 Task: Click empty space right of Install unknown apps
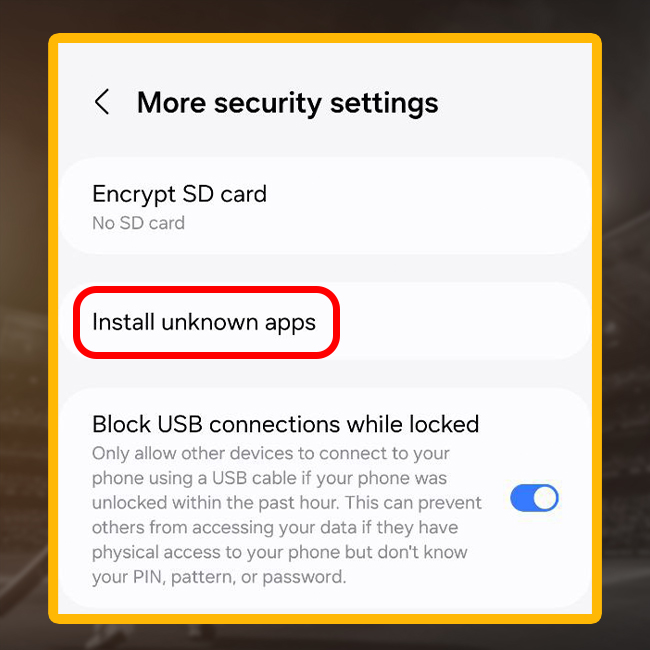click(x=464, y=322)
